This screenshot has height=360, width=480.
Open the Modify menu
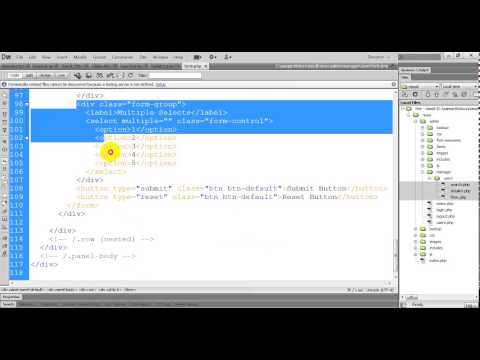tap(80, 57)
